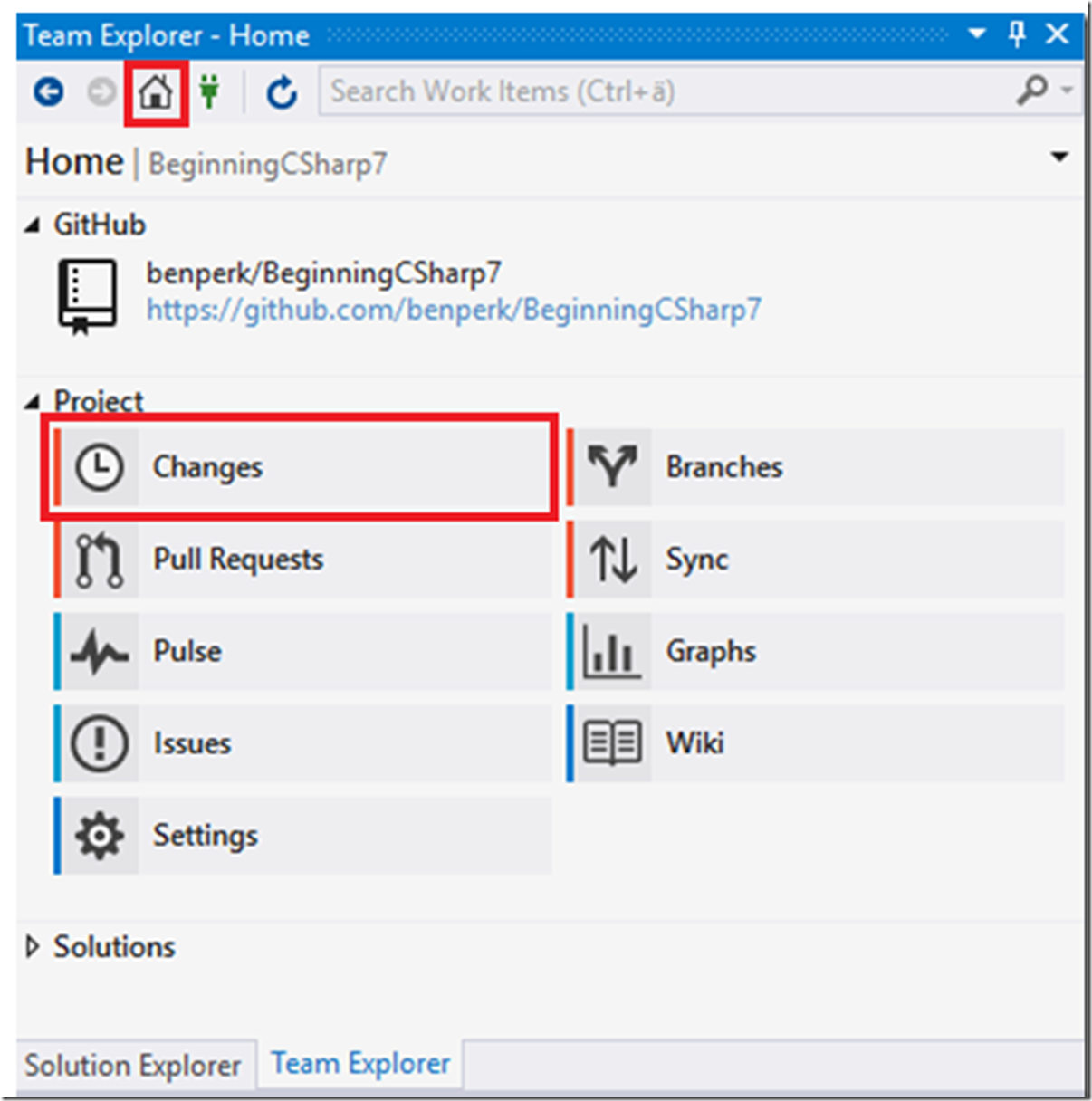Click the Branches fork icon
The height and width of the screenshot is (1101, 1092).
click(x=613, y=466)
